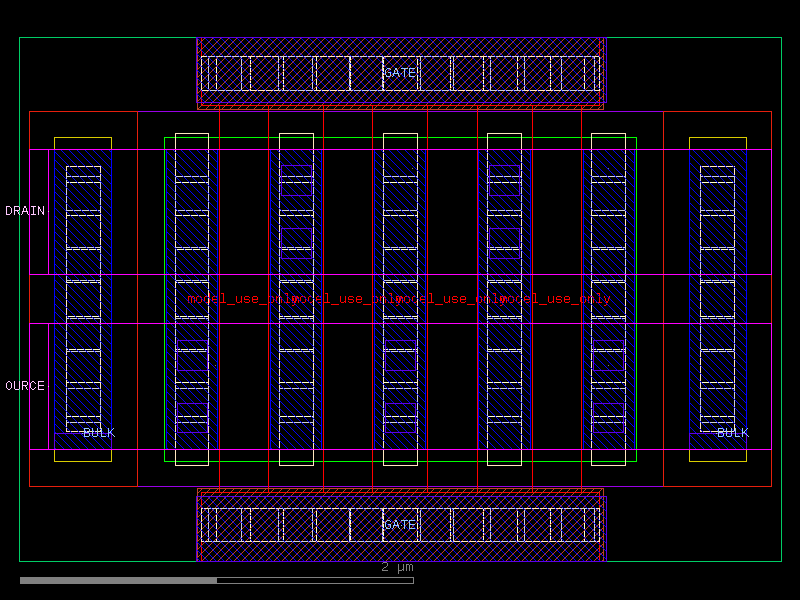Select the OURCE terminal label
This screenshot has width=800, height=600.
point(24,383)
